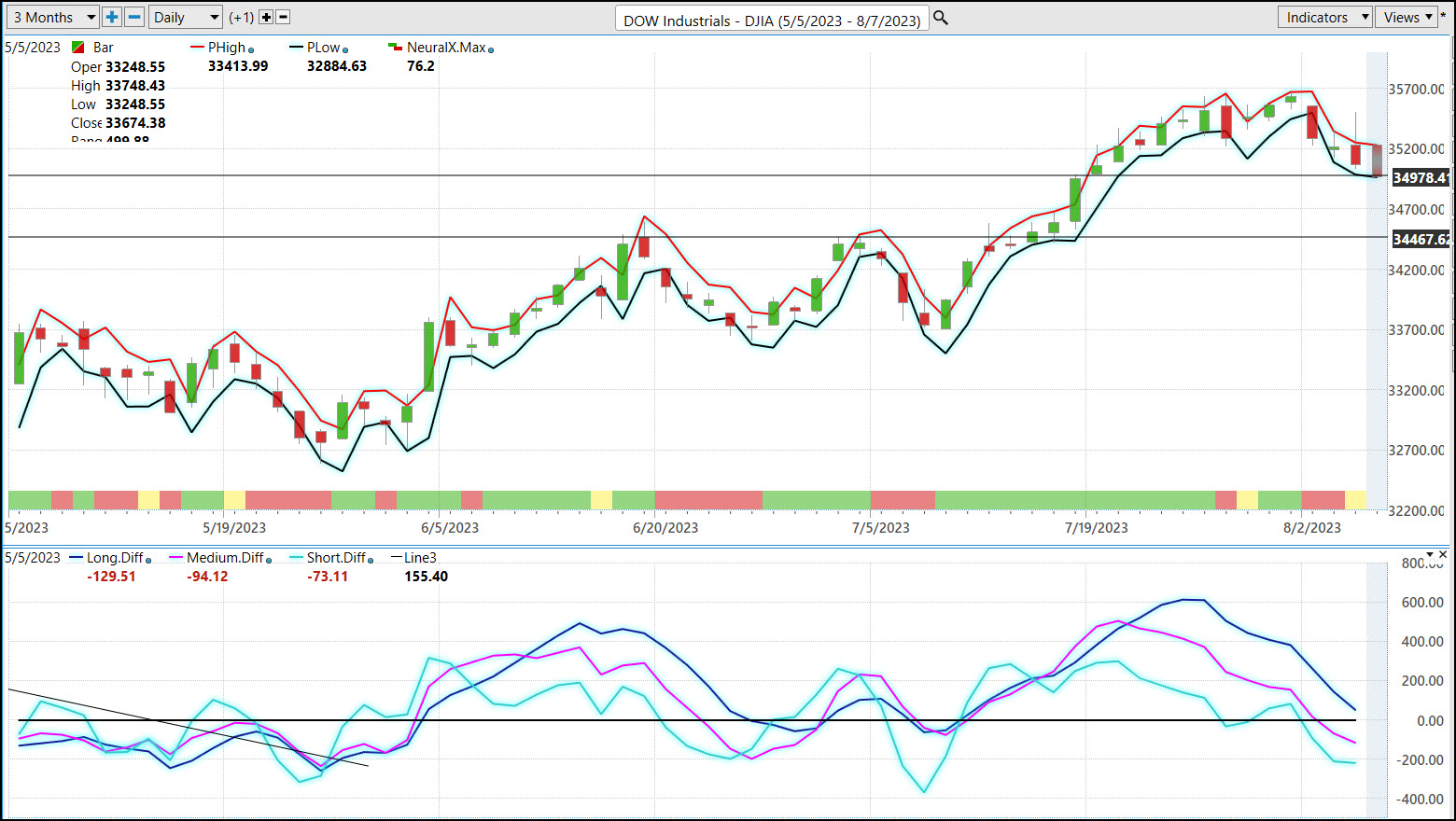Select the Medium.Diff indicator label

point(225,558)
